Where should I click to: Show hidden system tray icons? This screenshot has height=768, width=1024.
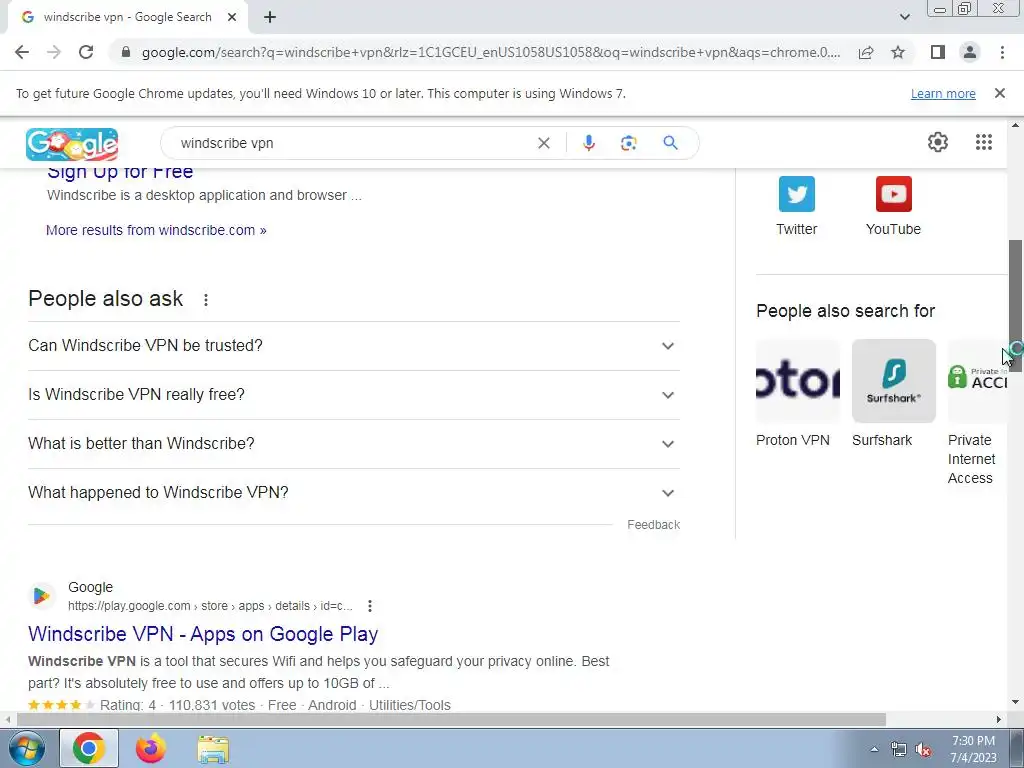click(874, 749)
